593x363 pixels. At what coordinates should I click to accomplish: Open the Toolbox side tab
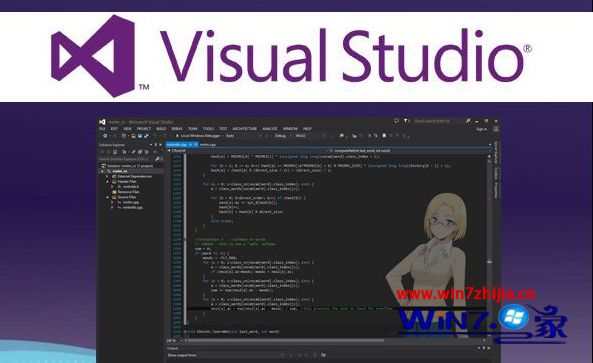[495, 173]
